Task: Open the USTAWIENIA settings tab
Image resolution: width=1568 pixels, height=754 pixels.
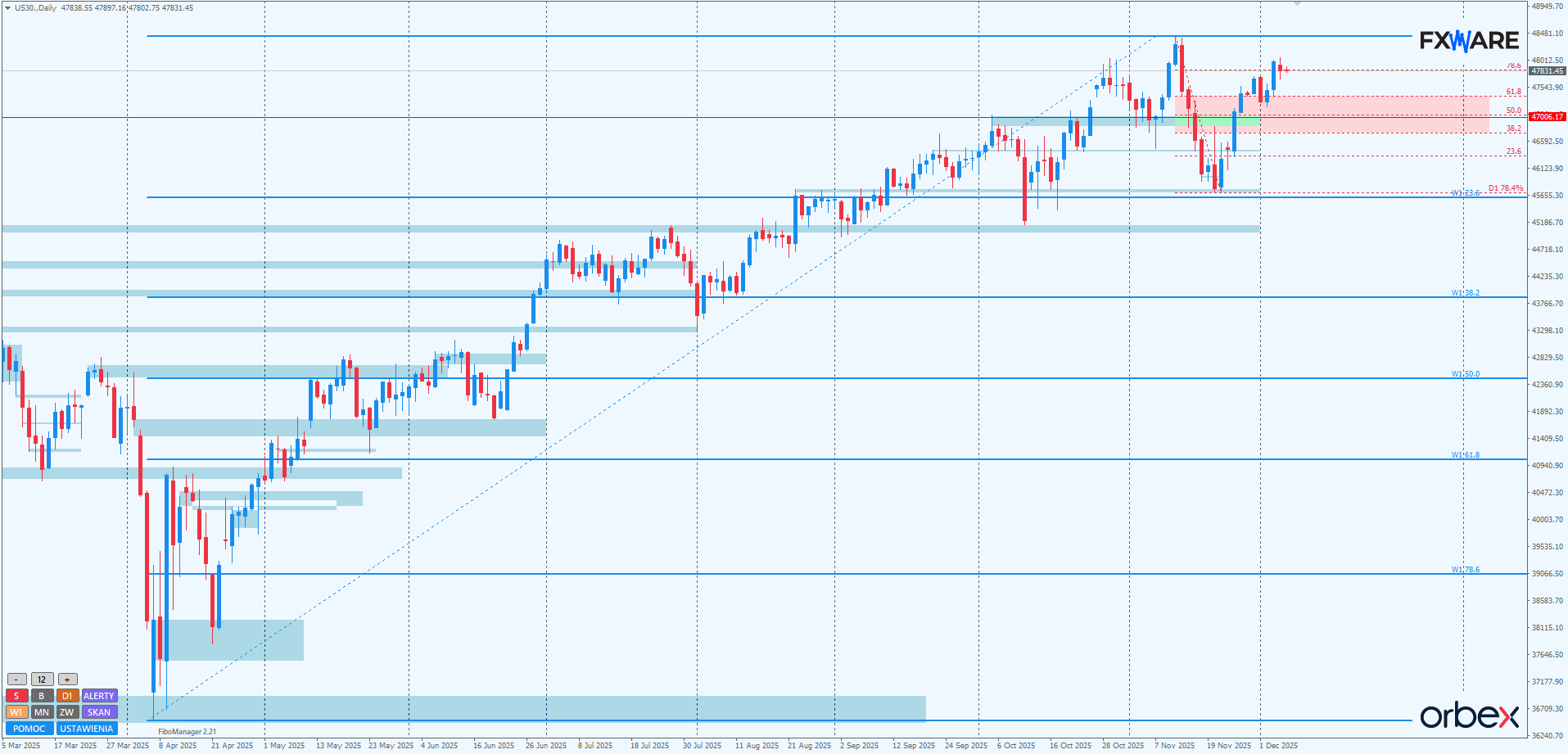Action: point(87,729)
